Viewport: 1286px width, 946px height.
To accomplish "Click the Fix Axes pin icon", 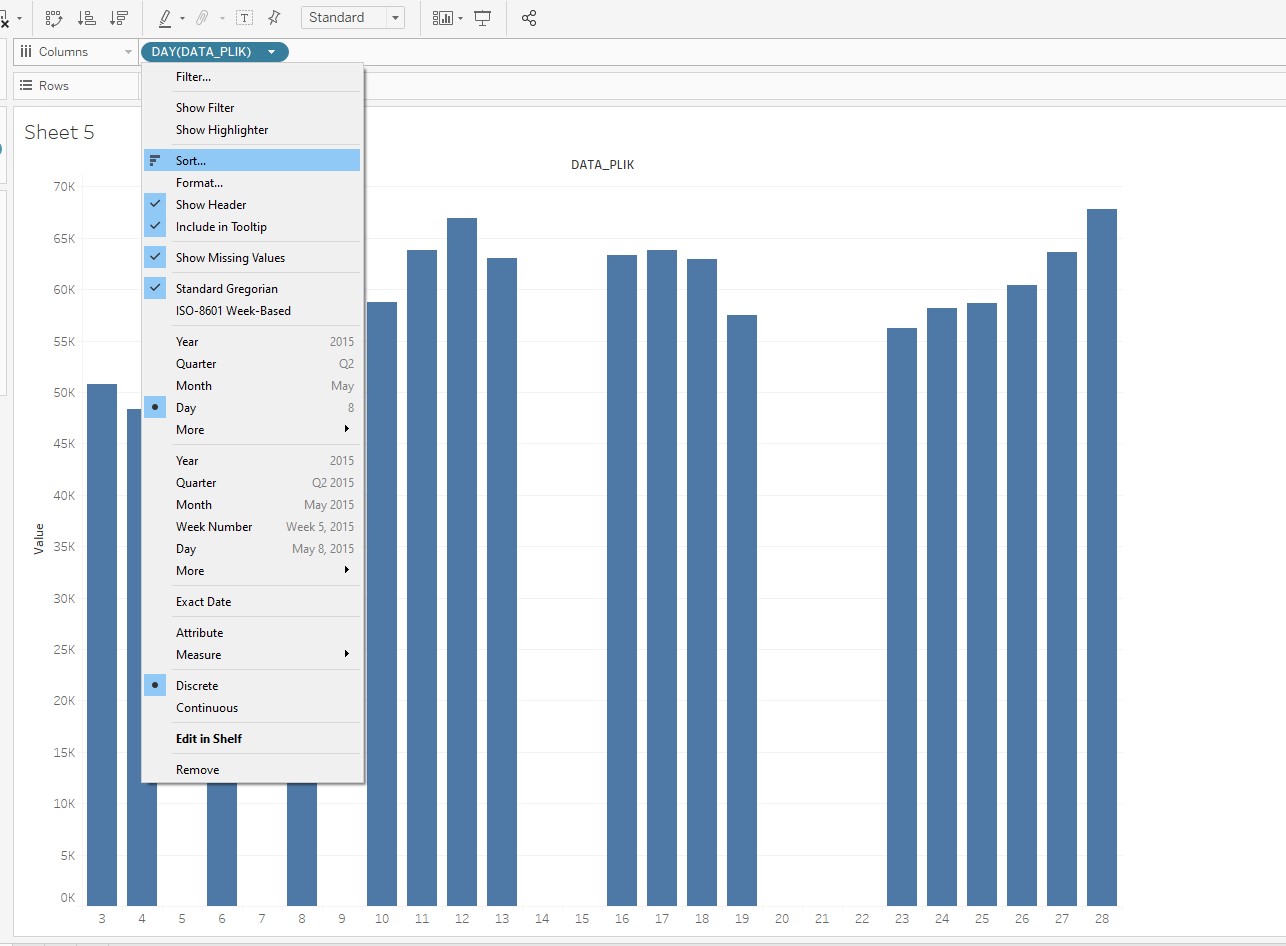I will point(274,18).
